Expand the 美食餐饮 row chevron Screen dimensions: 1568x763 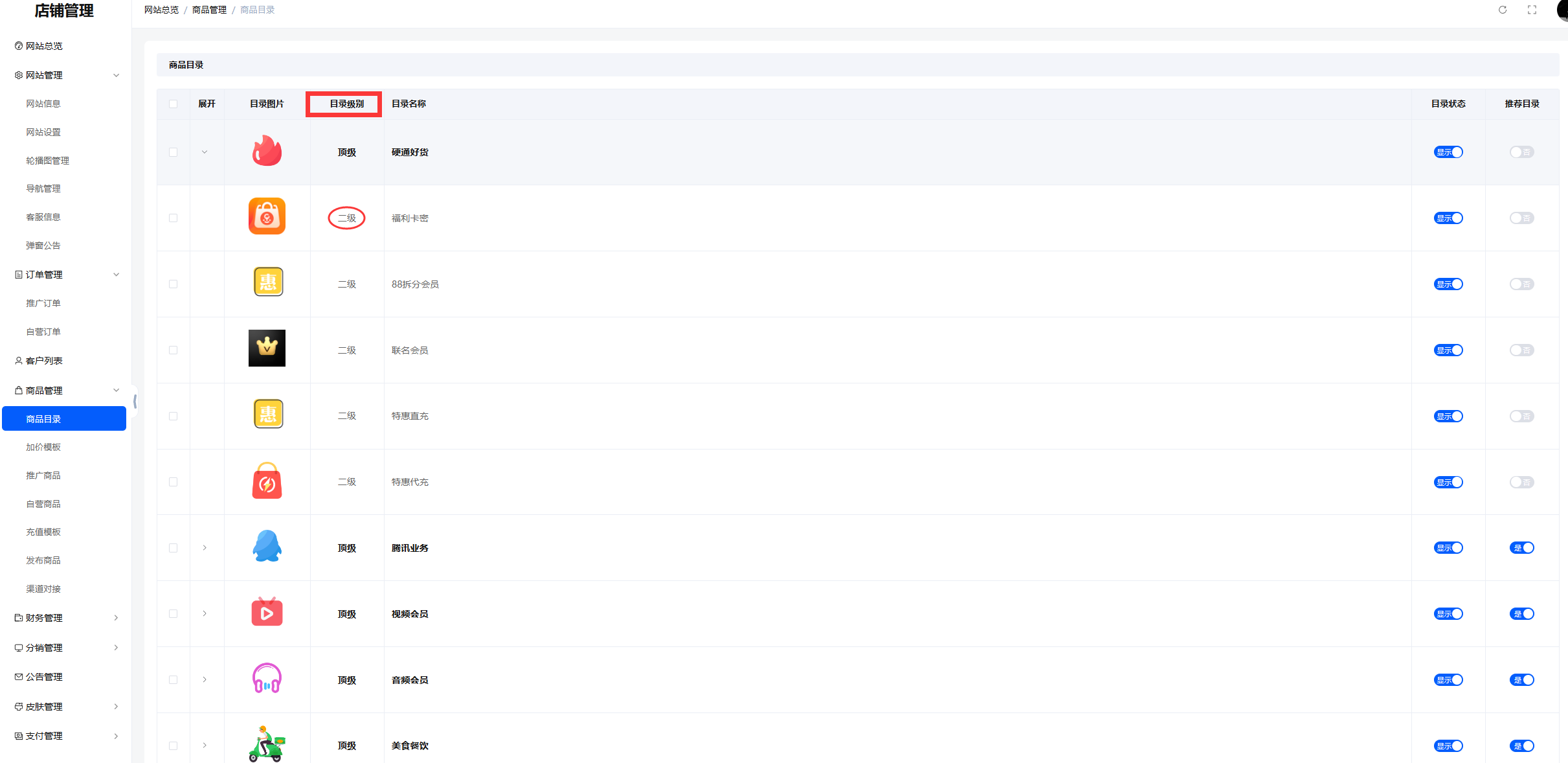pyautogui.click(x=205, y=746)
